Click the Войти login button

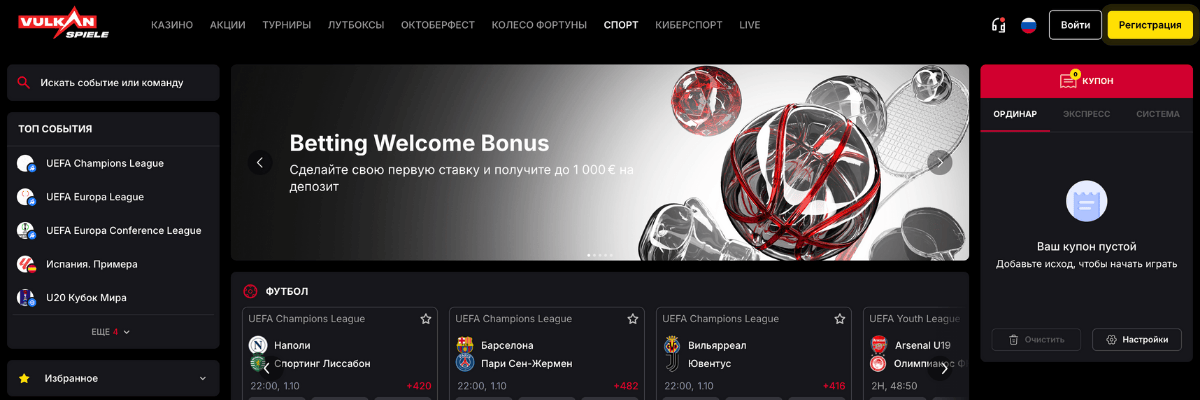coord(1075,25)
